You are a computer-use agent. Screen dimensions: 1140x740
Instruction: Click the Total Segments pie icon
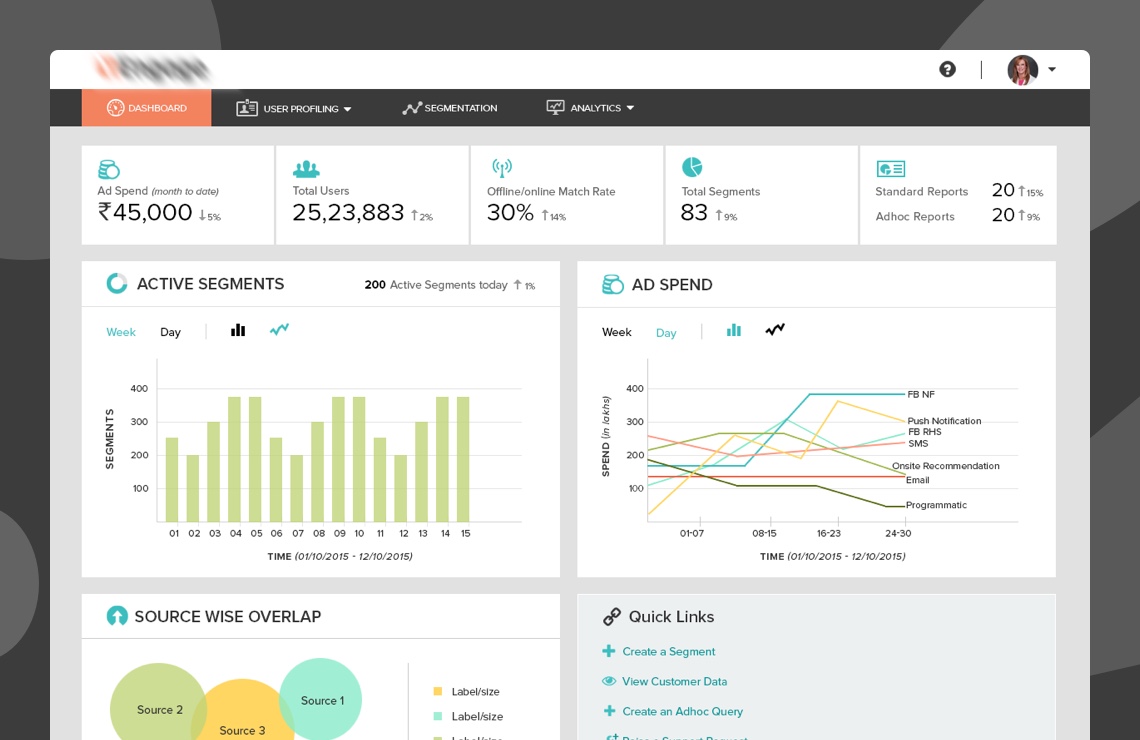pos(692,167)
